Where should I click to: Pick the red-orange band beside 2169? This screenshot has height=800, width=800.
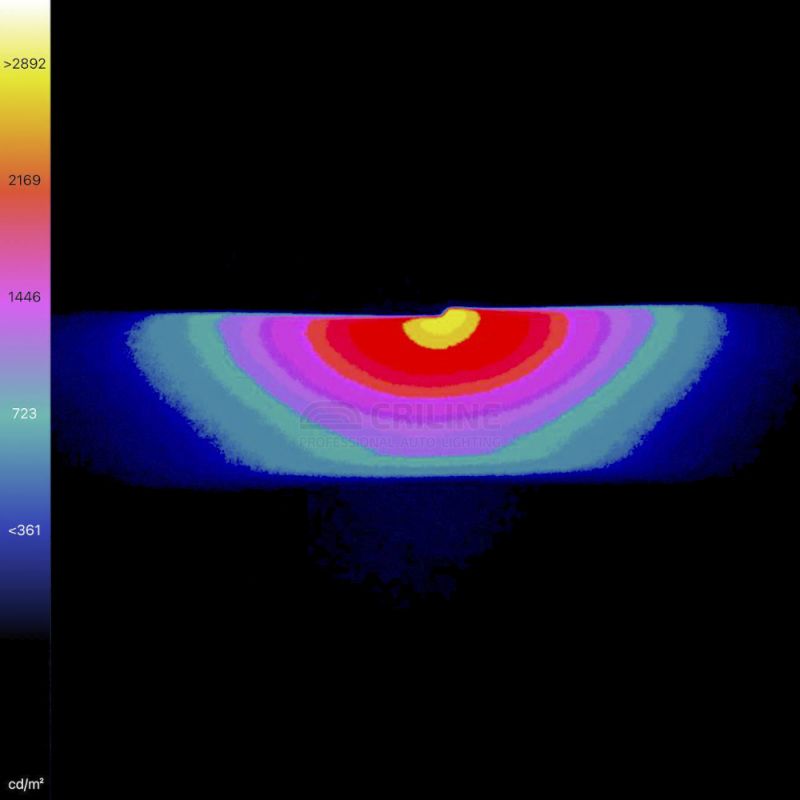(x=25, y=205)
